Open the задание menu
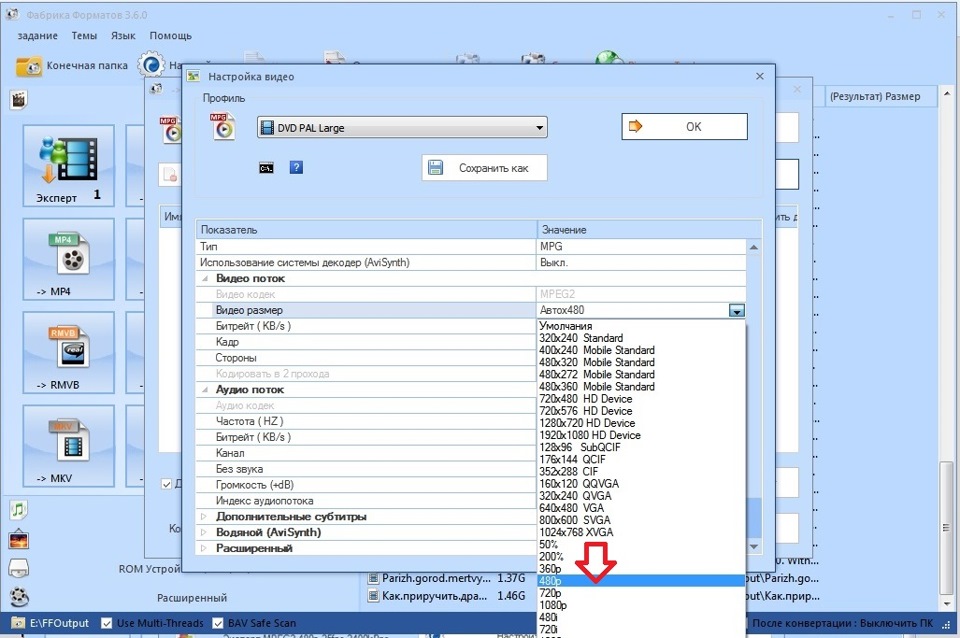Screen dimensions: 960x638 pos(37,36)
